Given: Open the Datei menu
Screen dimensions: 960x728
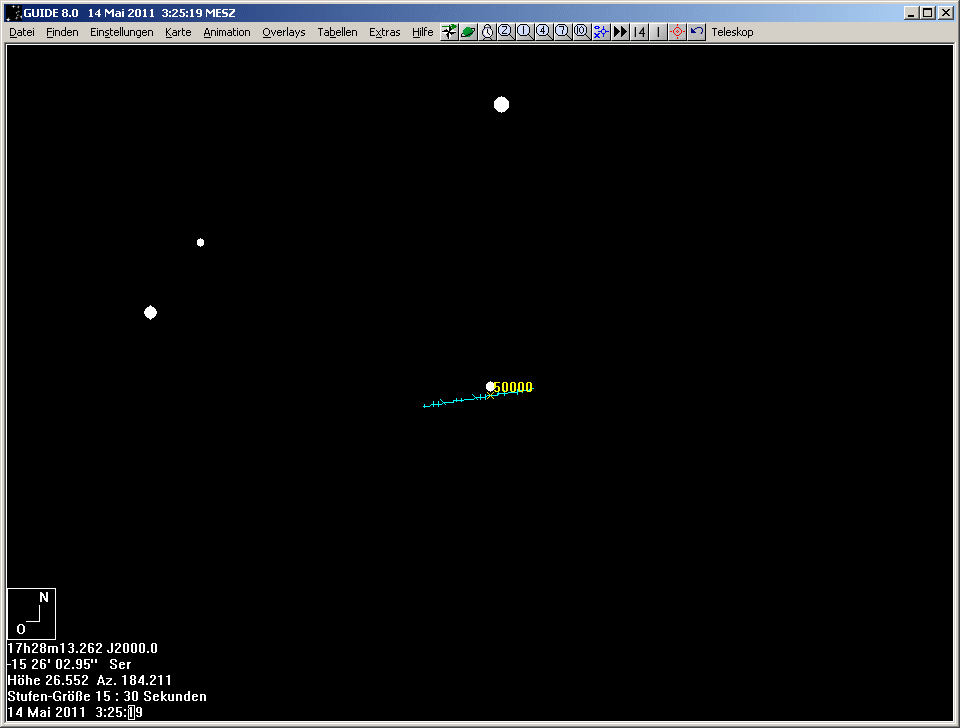Looking at the screenshot, I should (22, 32).
